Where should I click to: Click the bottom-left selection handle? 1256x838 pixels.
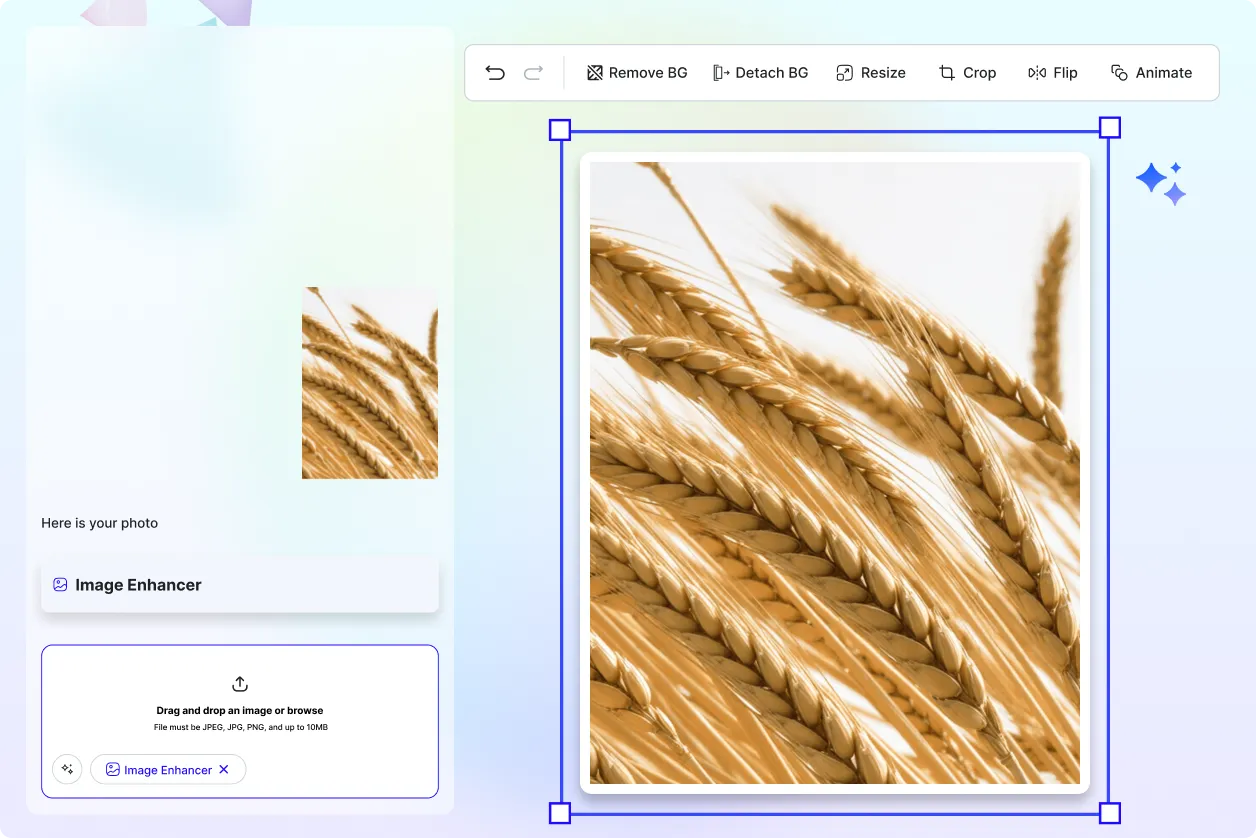point(560,813)
